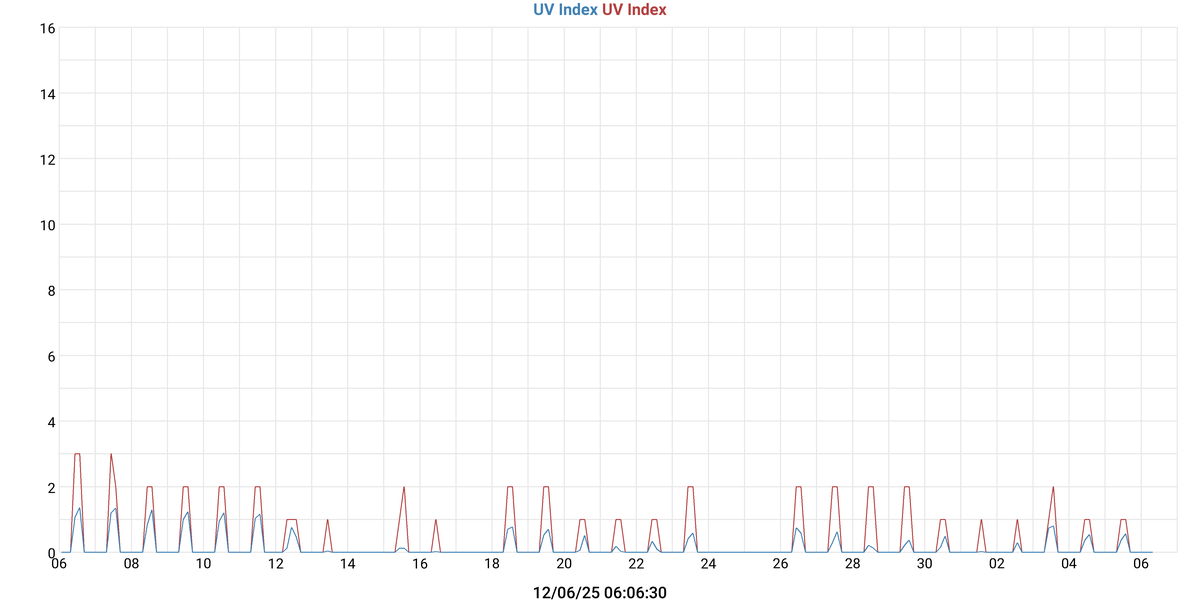
Task: Select the x-axis date label 18
Action: [x=492, y=564]
